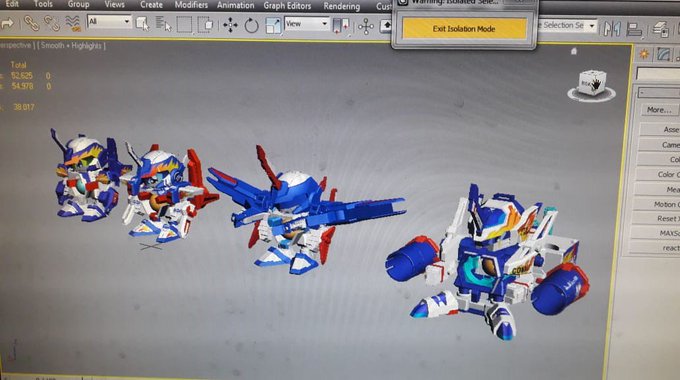The height and width of the screenshot is (380, 680).
Task: Choose the Unlink Selection tool
Action: tap(52, 23)
